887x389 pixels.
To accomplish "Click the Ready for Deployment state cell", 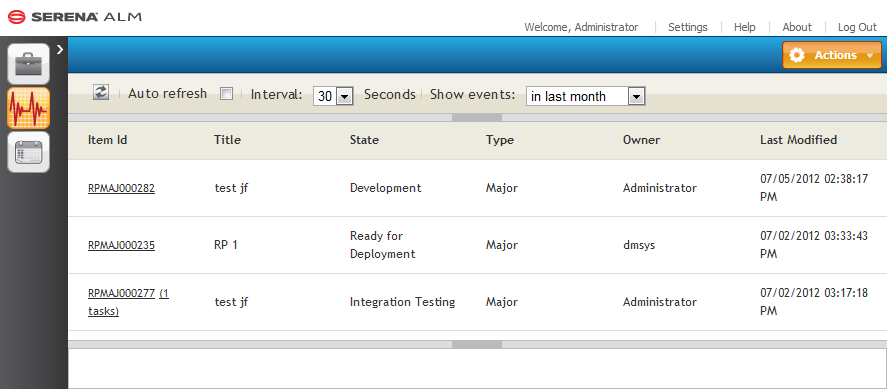I will click(382, 245).
